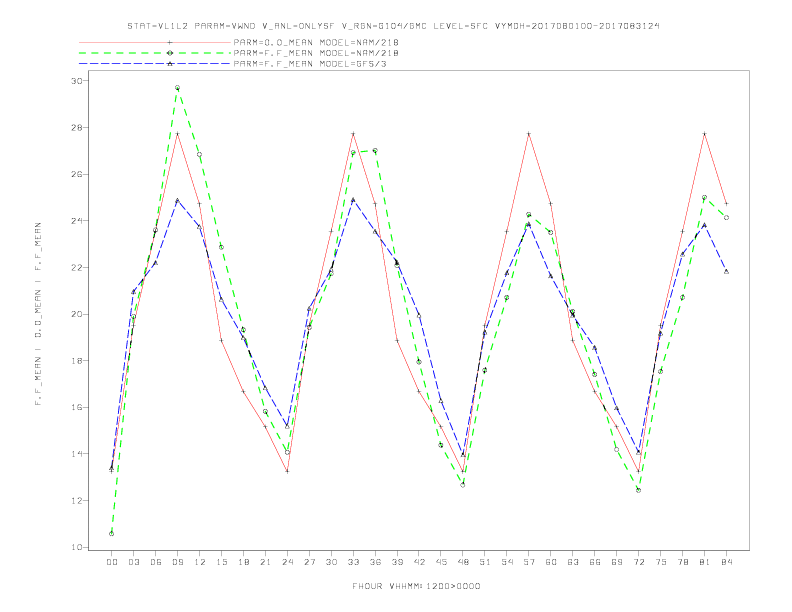Click x-axis forecast hour label 27
Viewport: 792px width, 612px height.
309,562
